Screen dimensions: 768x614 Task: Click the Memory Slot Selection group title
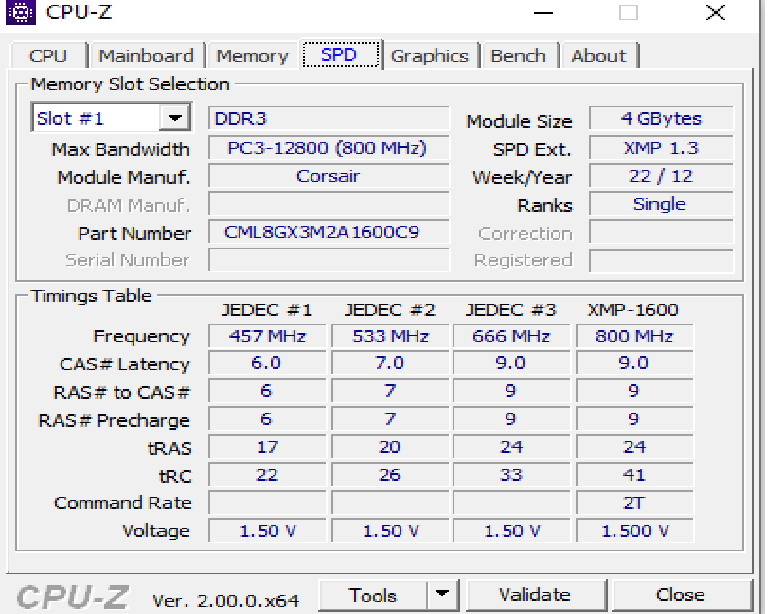pyautogui.click(x=130, y=84)
